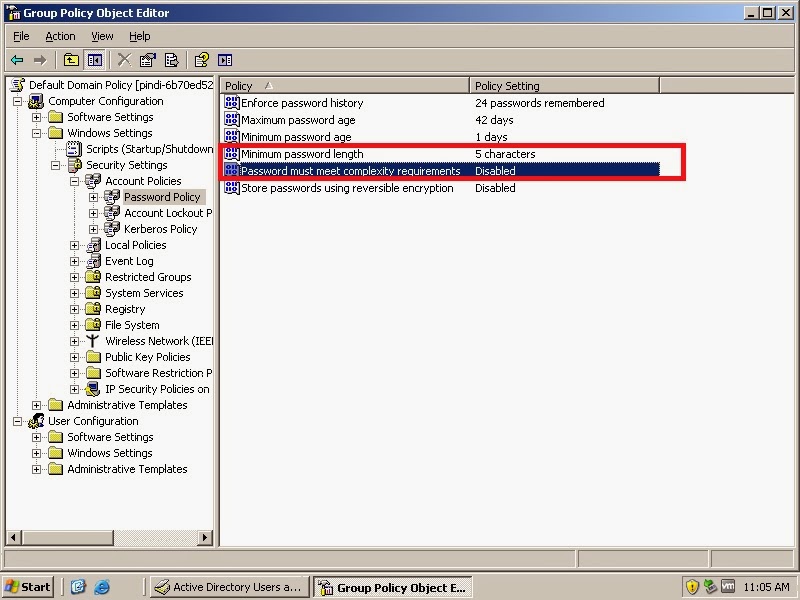Click the Start button
This screenshot has width=800, height=600.
[29, 587]
